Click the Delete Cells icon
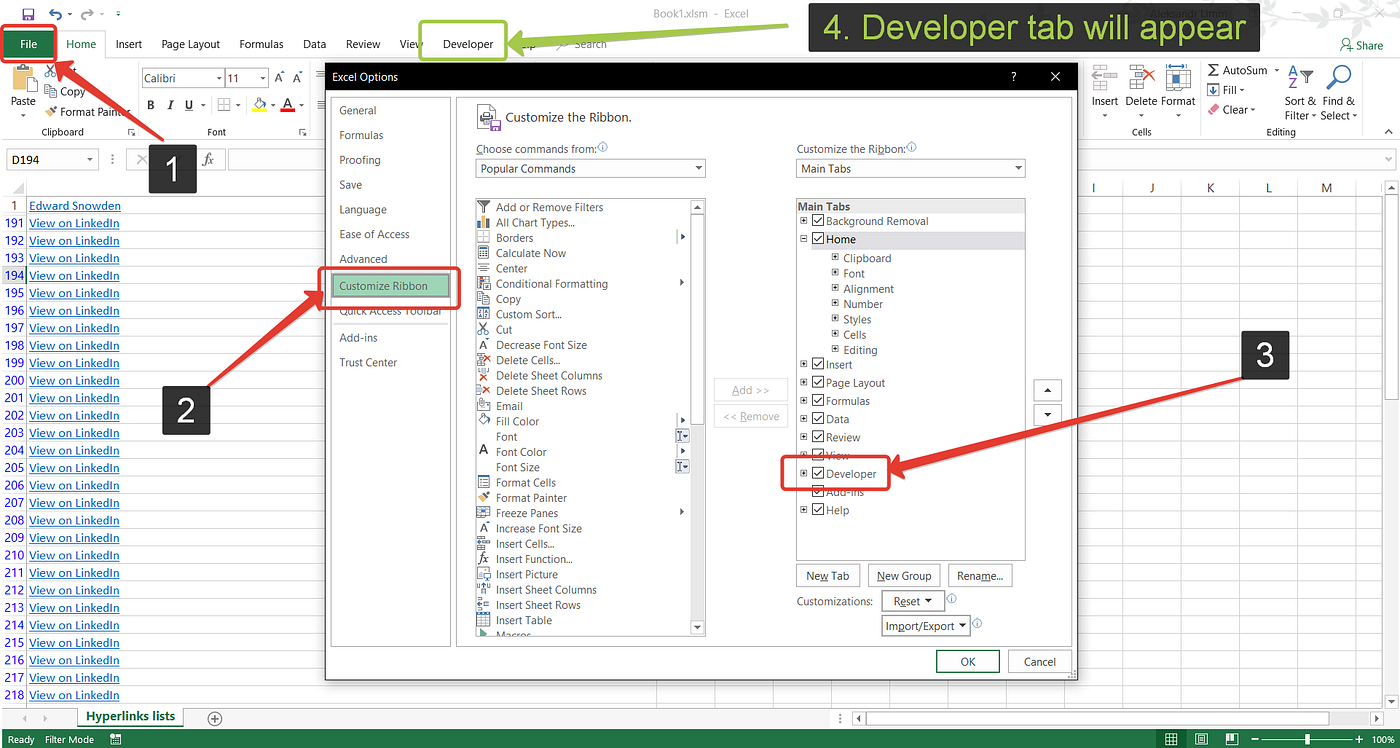This screenshot has height=748, width=1400. [x=521, y=359]
